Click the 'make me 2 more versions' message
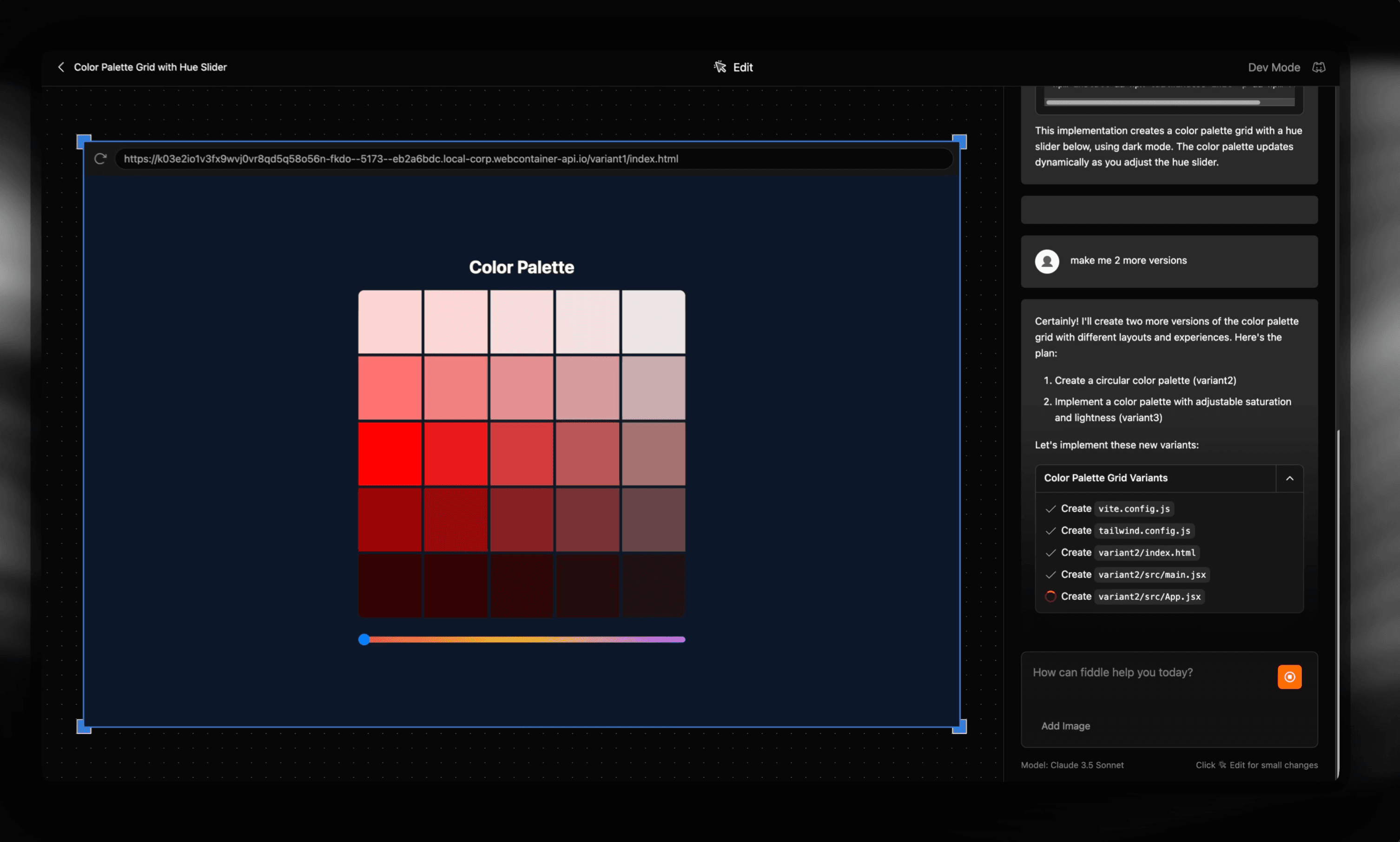Screen dimensions: 1400x842 [x=1128, y=260]
